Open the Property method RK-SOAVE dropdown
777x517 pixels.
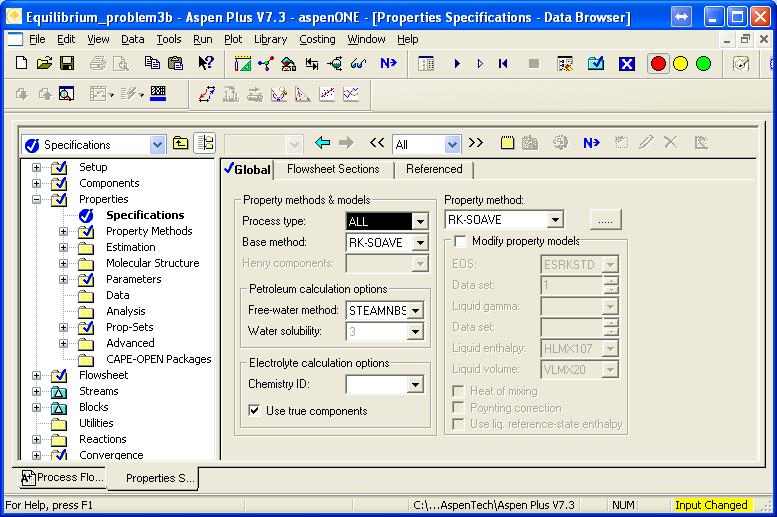click(x=555, y=219)
